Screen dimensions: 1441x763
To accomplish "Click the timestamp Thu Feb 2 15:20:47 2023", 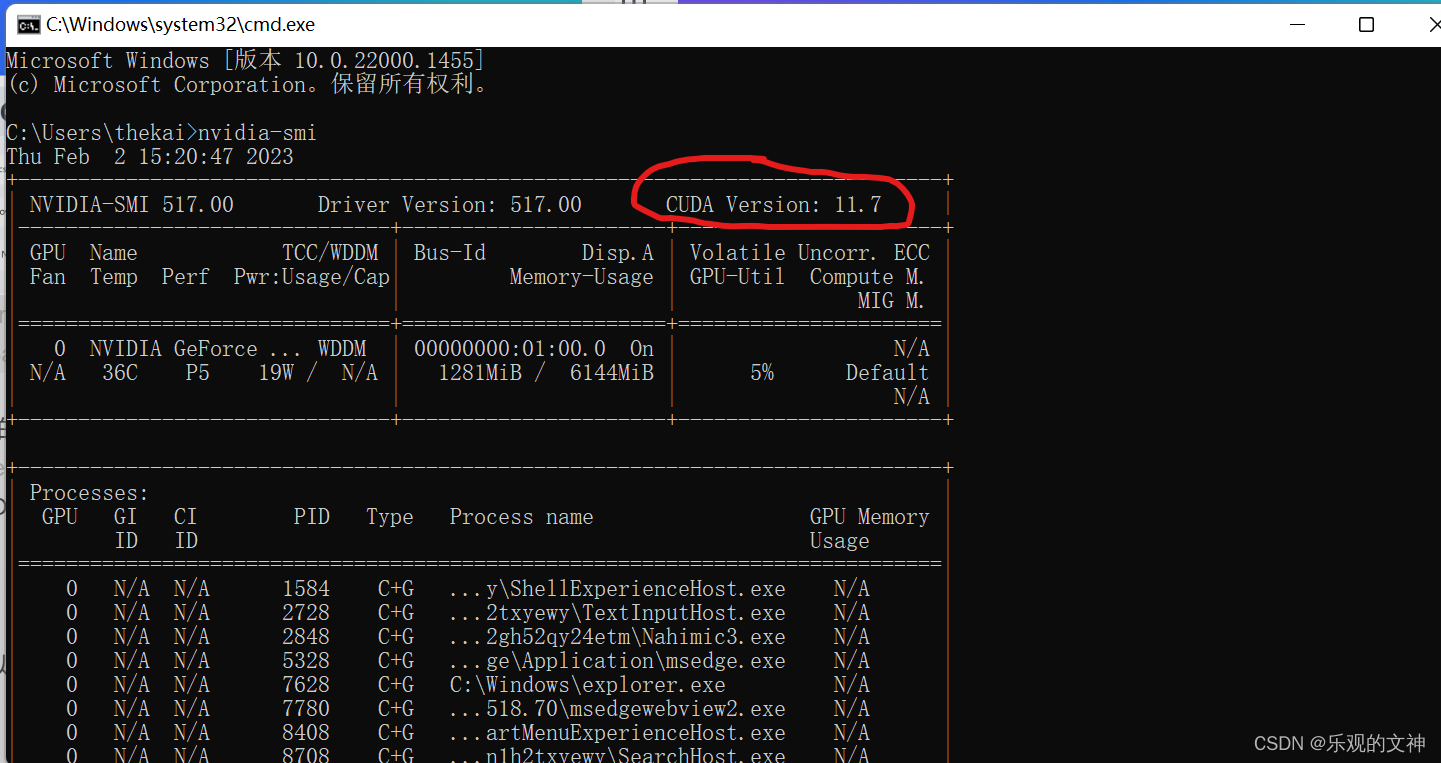I will pos(150,156).
